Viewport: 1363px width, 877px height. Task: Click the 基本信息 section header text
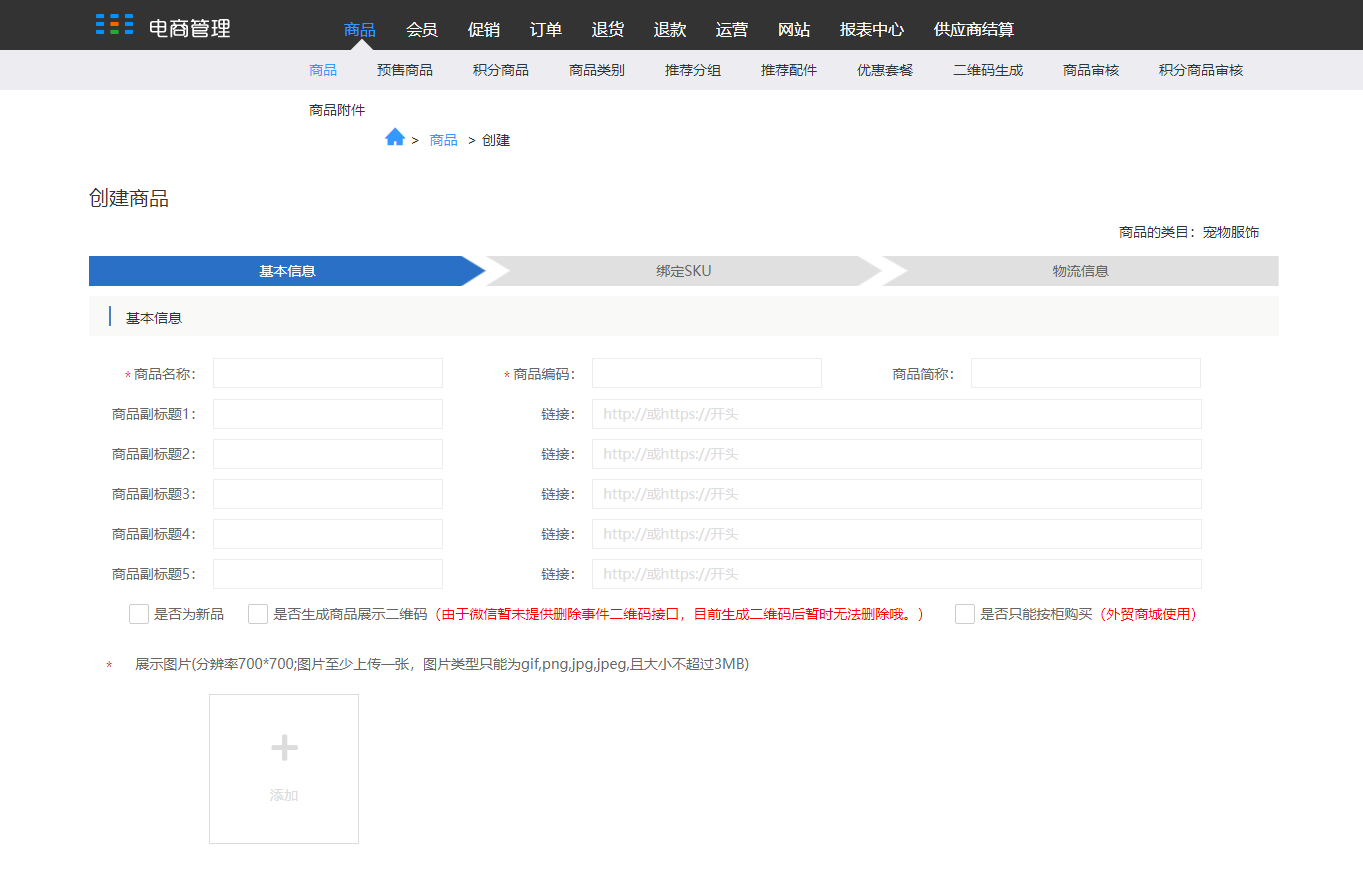(x=154, y=318)
